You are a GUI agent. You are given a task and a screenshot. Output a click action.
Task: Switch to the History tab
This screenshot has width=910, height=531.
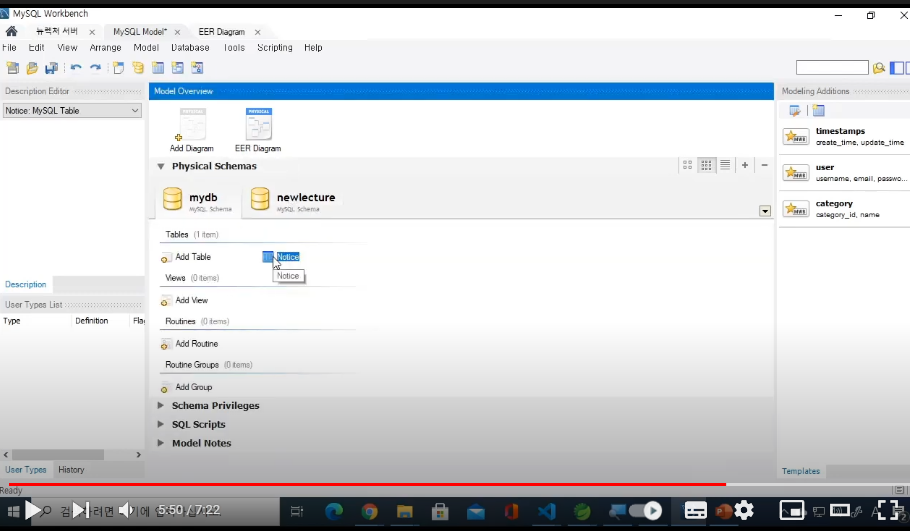coord(71,469)
